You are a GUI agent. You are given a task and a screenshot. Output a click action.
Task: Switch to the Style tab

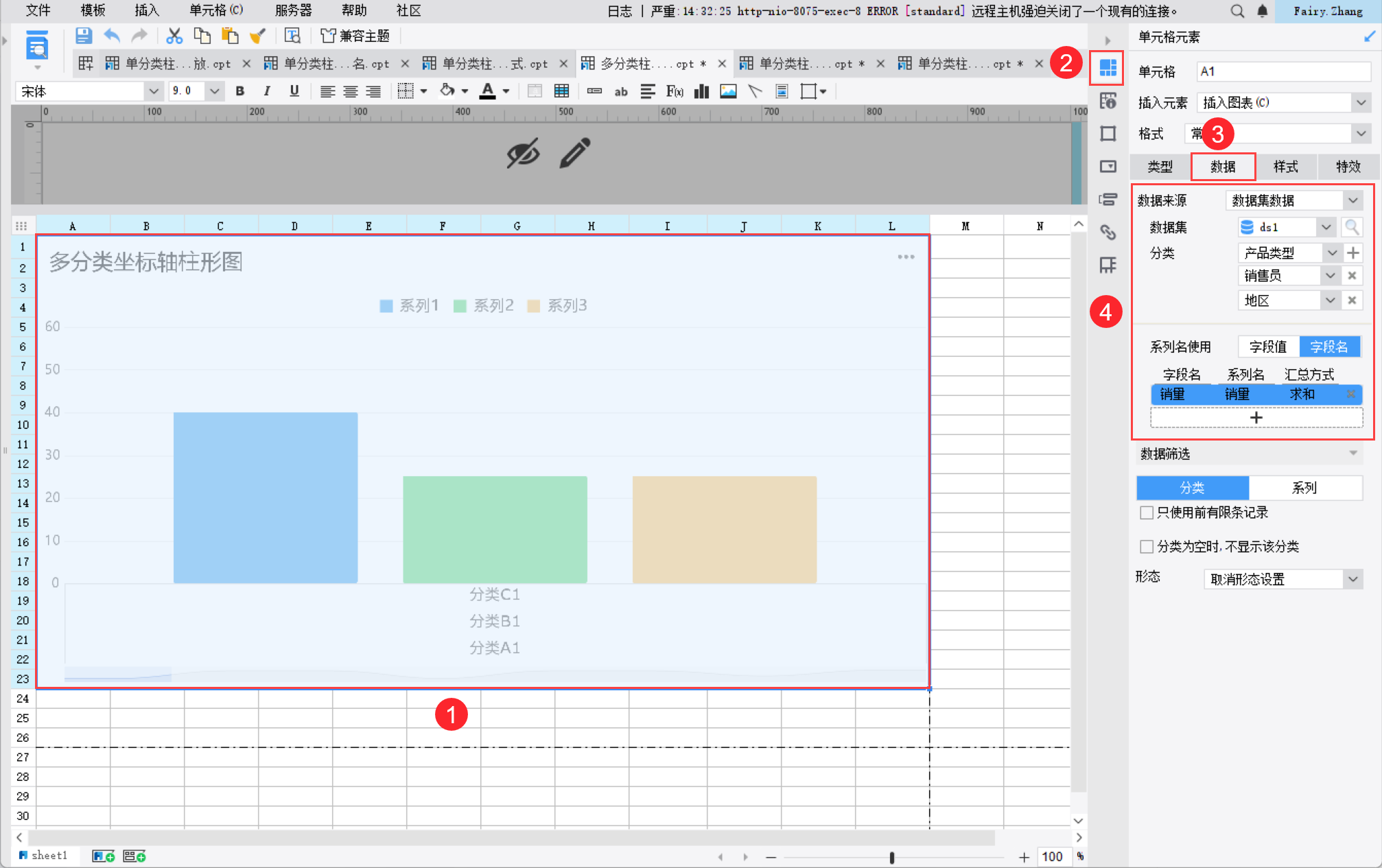point(1285,167)
